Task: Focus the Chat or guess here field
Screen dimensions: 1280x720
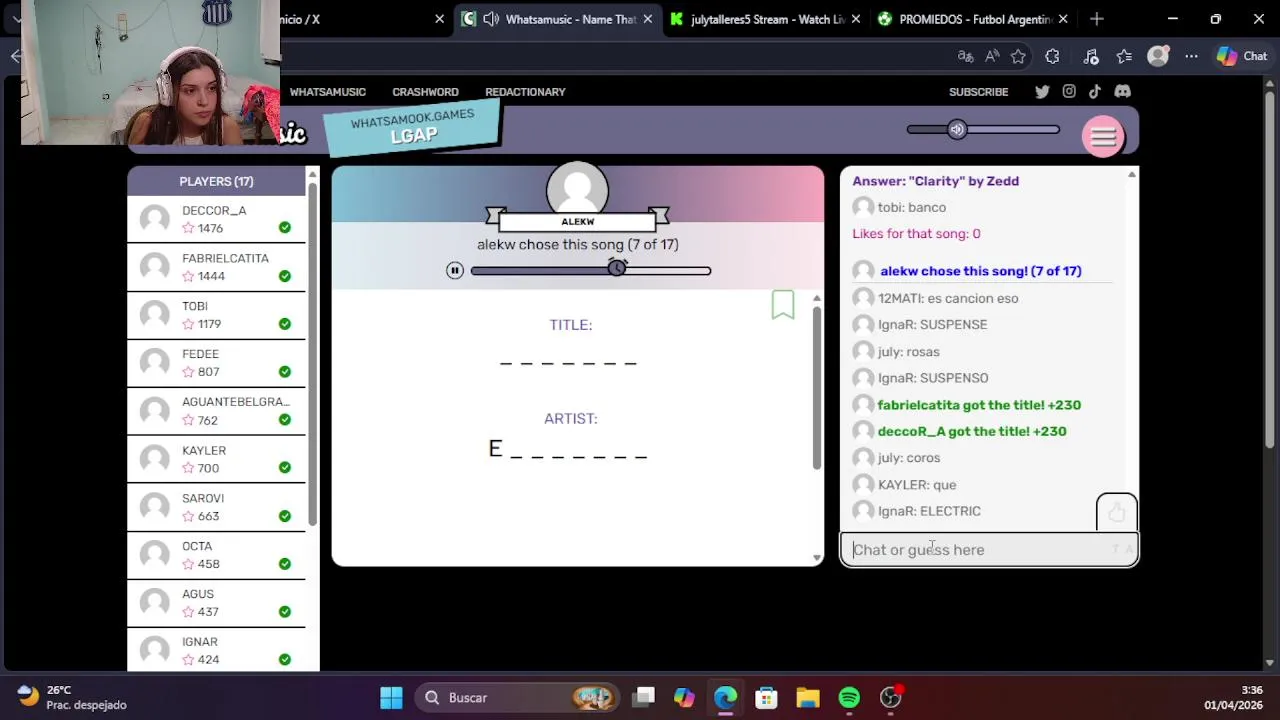Action: pos(989,549)
